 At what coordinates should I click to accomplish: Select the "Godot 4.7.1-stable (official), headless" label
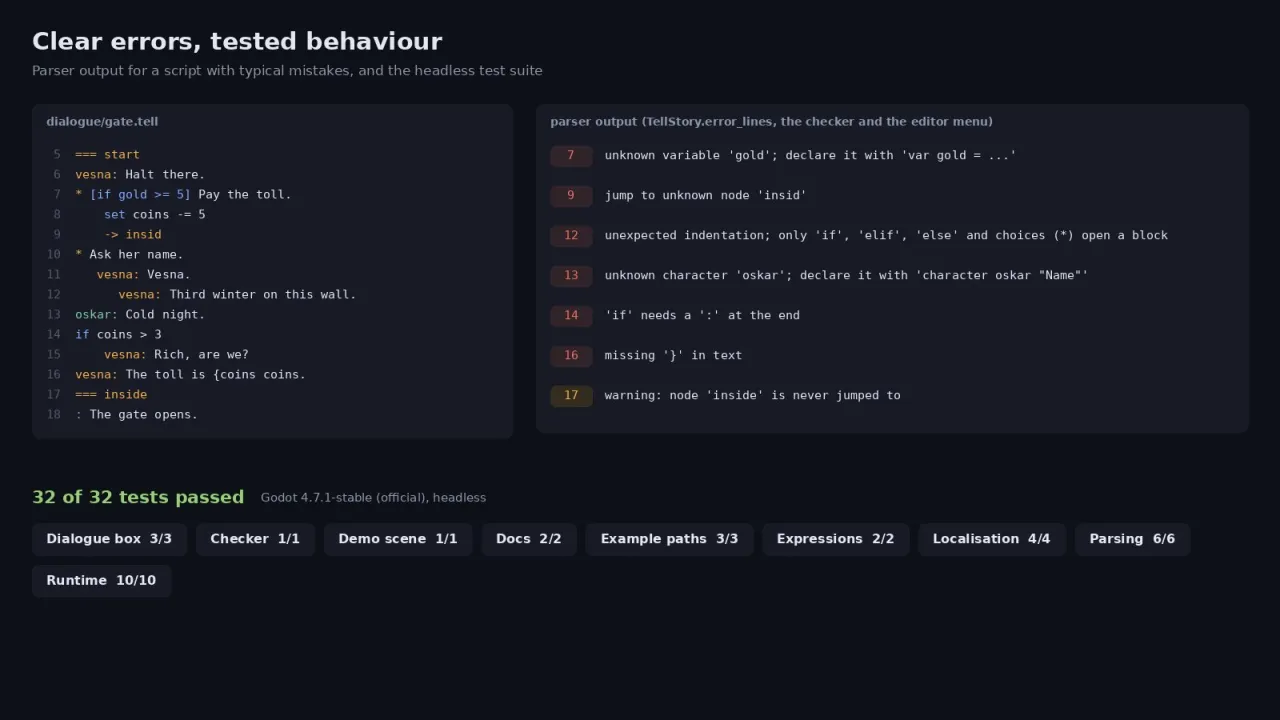tap(373, 497)
